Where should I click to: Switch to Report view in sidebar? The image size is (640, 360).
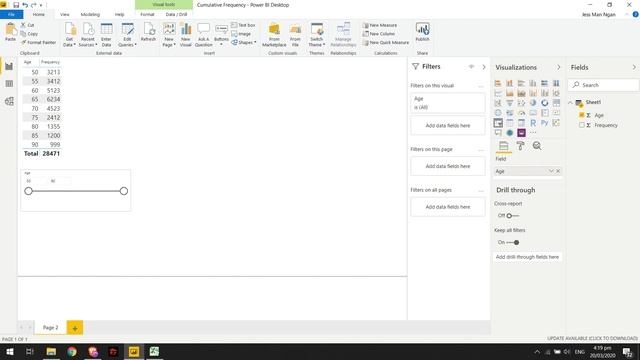[9, 66]
